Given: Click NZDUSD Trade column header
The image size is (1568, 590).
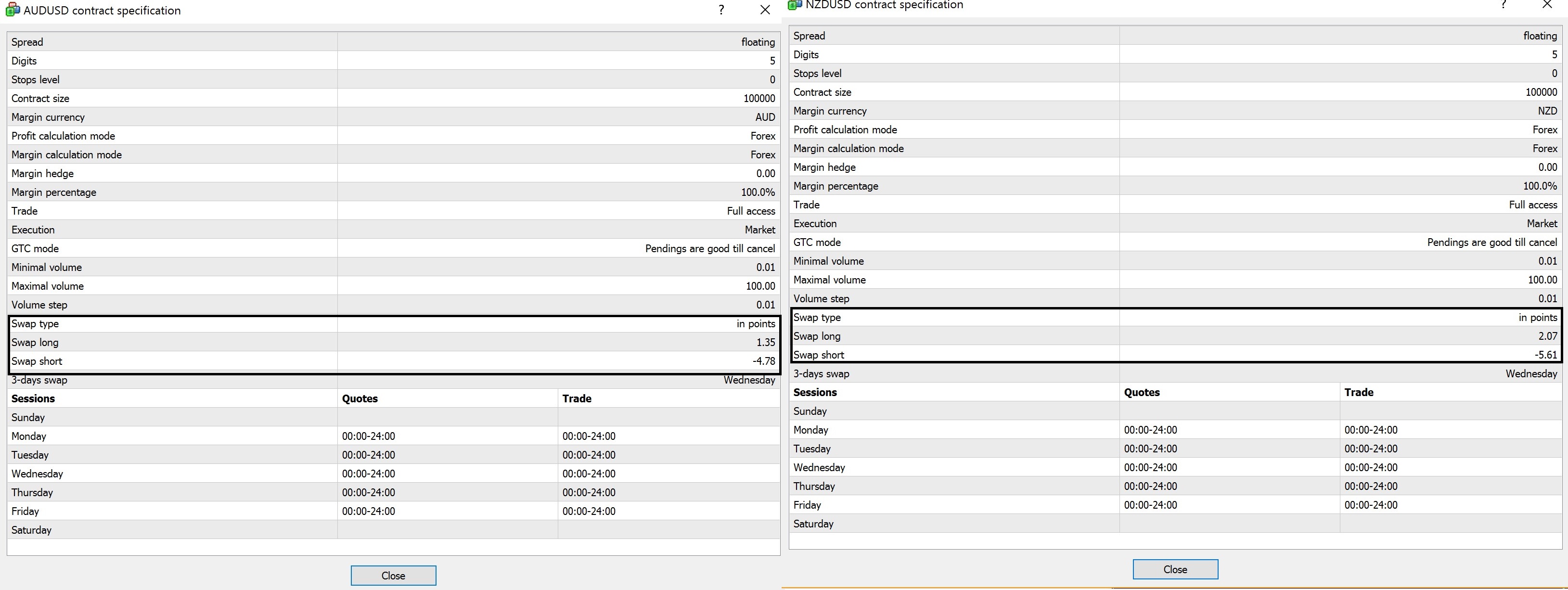Looking at the screenshot, I should [1359, 393].
